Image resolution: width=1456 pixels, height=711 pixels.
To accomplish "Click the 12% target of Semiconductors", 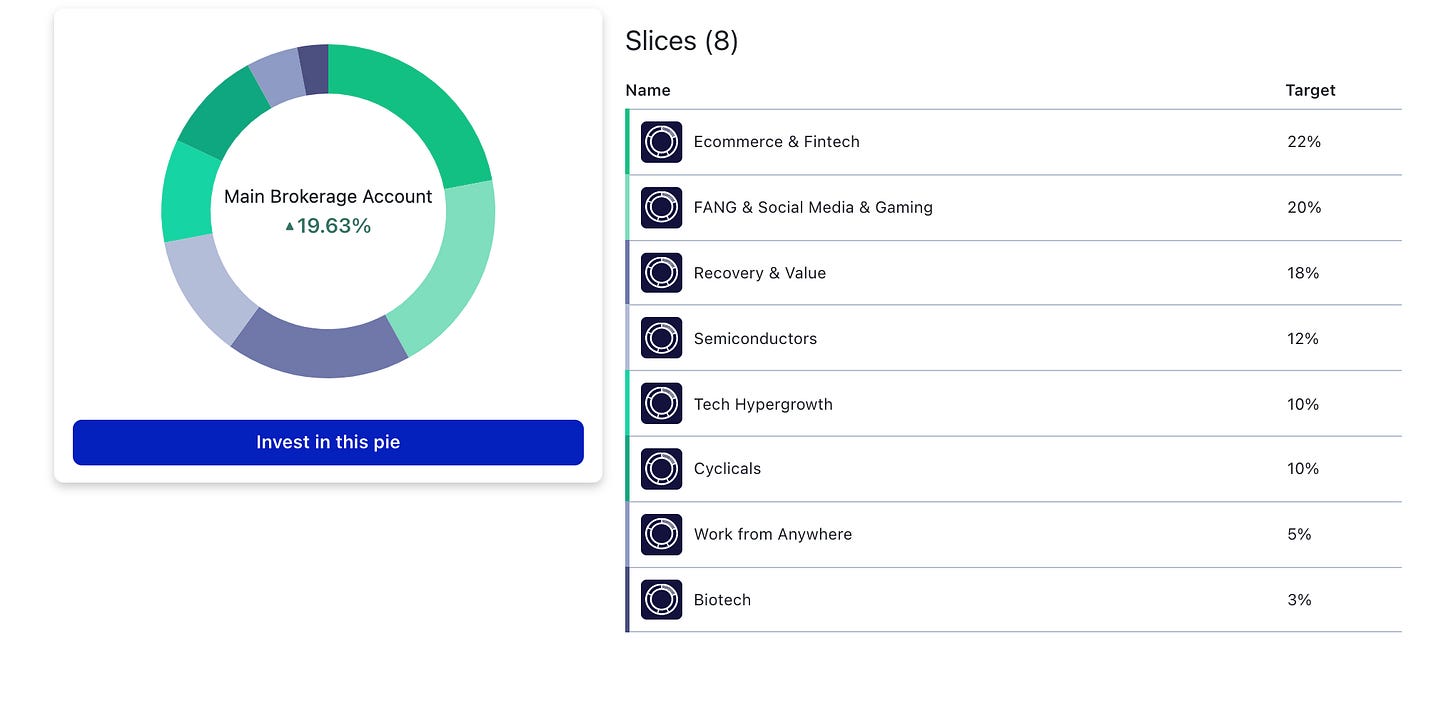I will click(x=1303, y=338).
